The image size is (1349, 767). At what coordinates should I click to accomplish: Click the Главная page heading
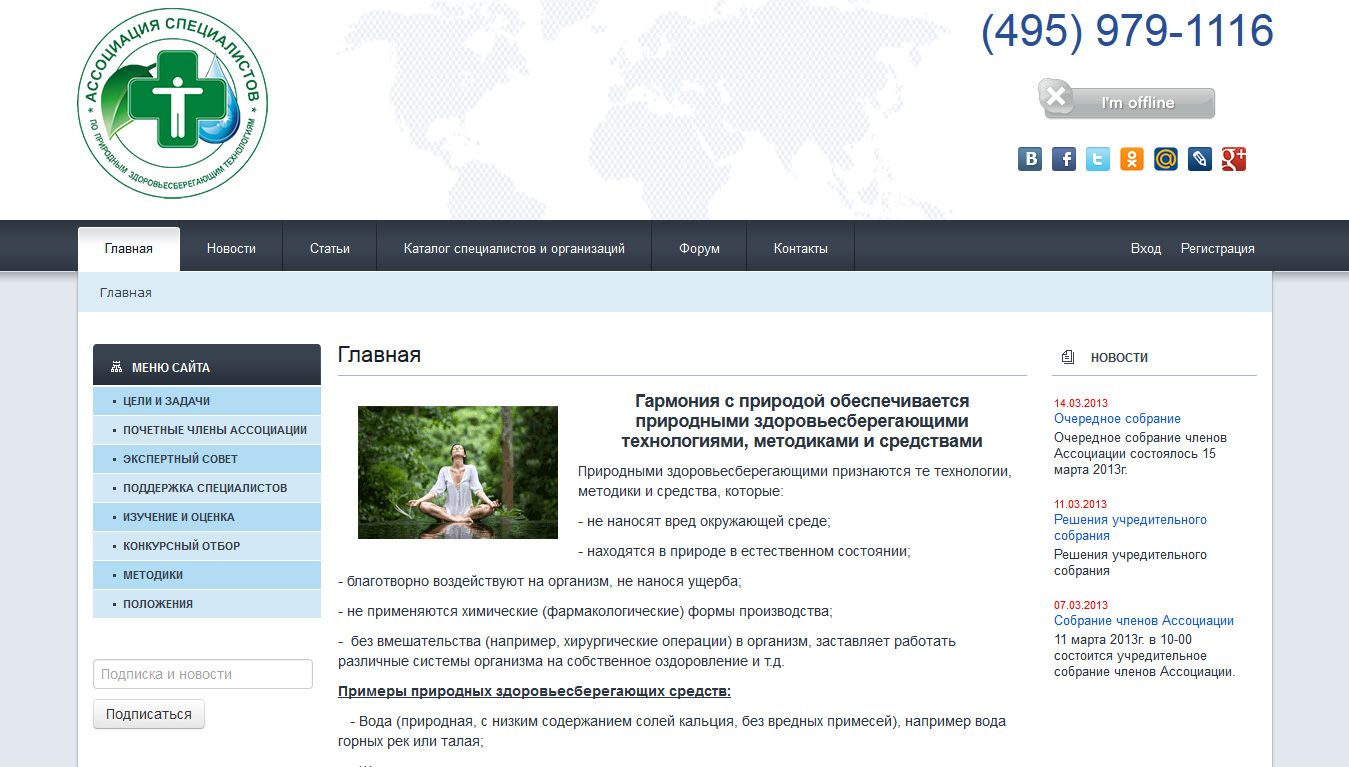click(x=379, y=355)
